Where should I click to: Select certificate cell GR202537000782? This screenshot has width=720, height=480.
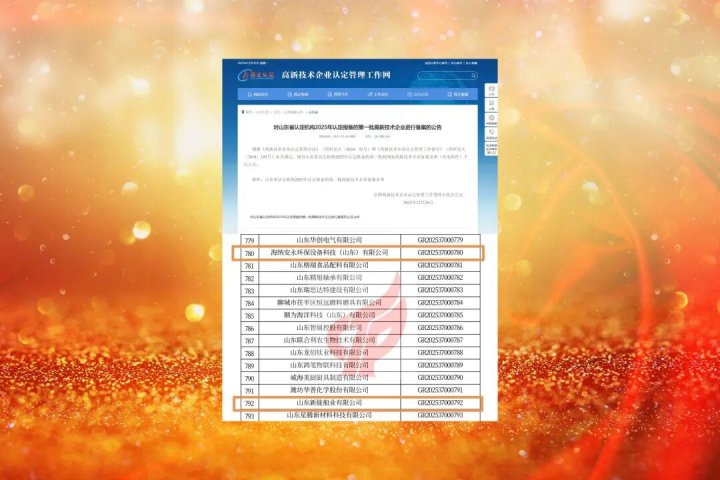pyautogui.click(x=440, y=277)
